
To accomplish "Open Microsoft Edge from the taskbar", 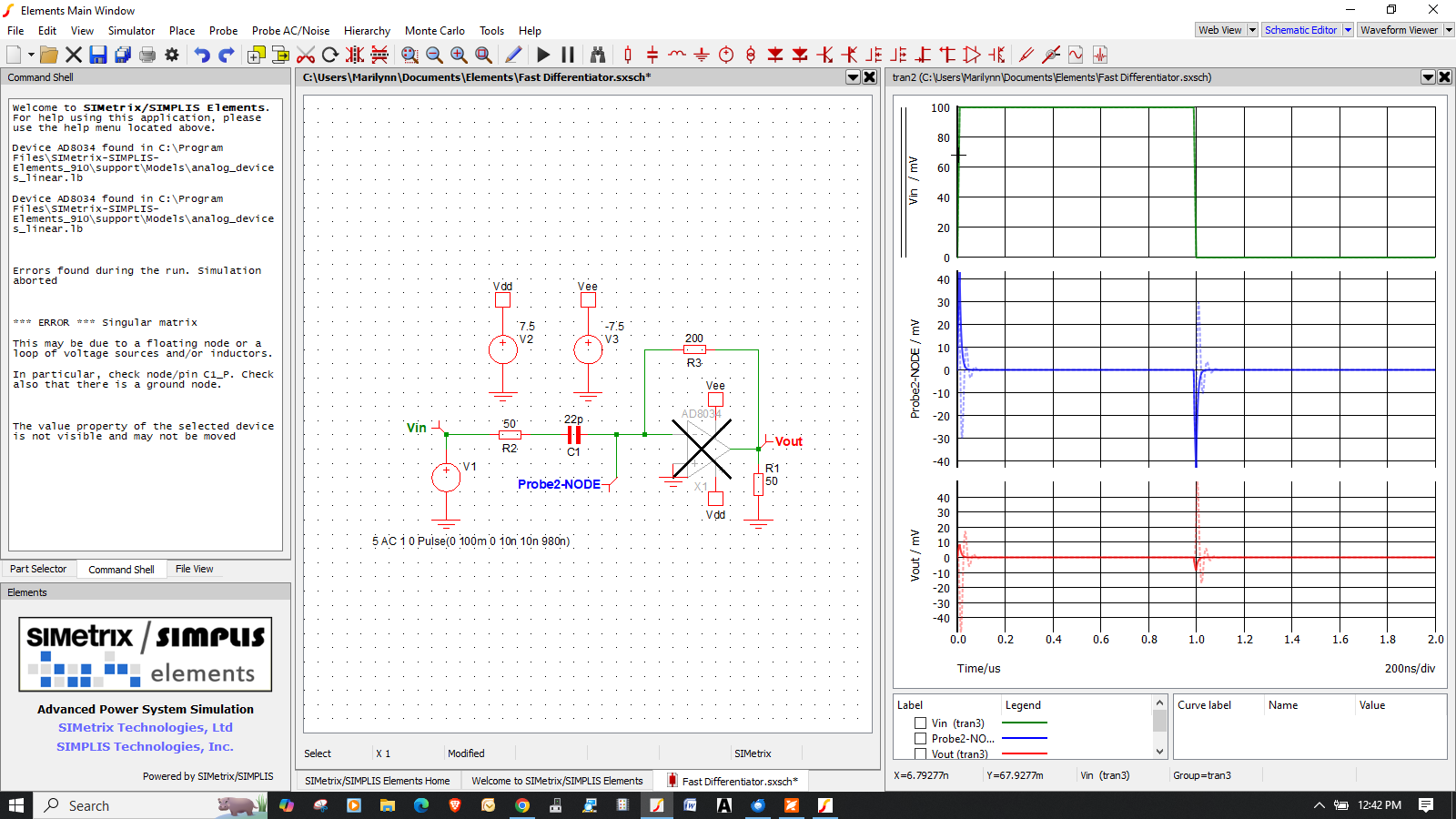I will pos(421,805).
